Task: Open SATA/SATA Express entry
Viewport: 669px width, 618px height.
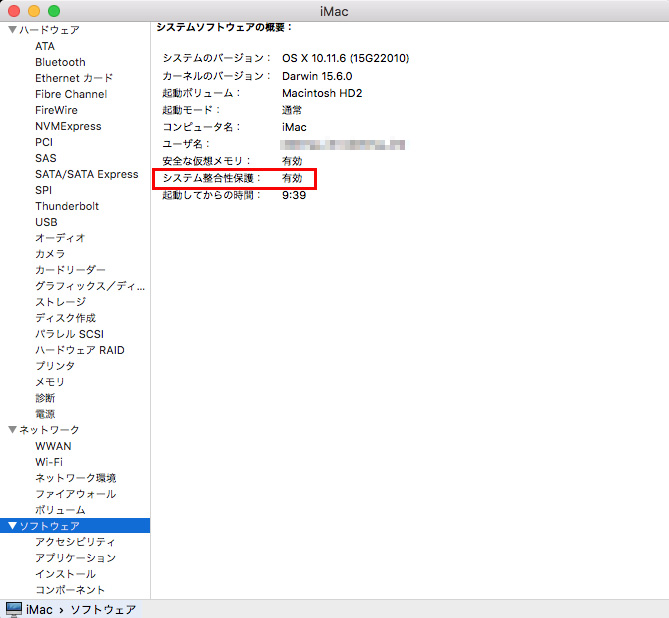Action: (x=87, y=174)
